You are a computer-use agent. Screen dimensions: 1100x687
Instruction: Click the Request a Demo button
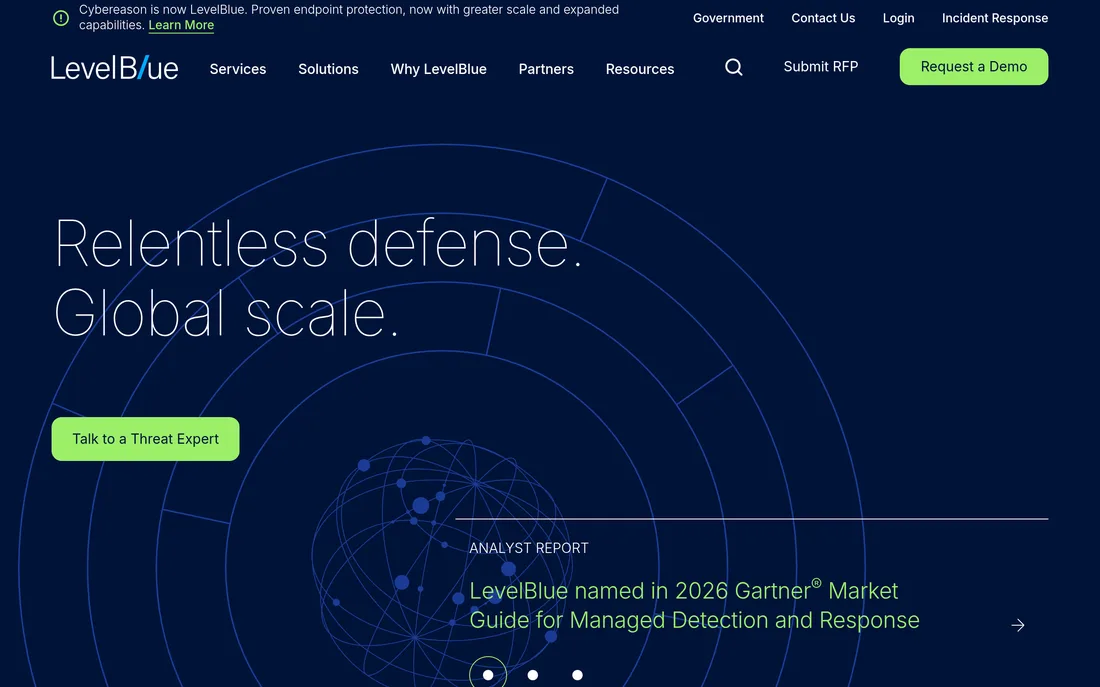click(974, 67)
